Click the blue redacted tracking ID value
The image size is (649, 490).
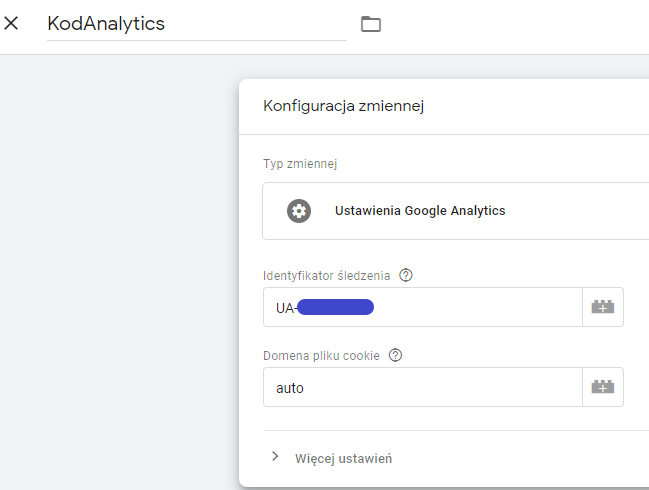click(335, 307)
